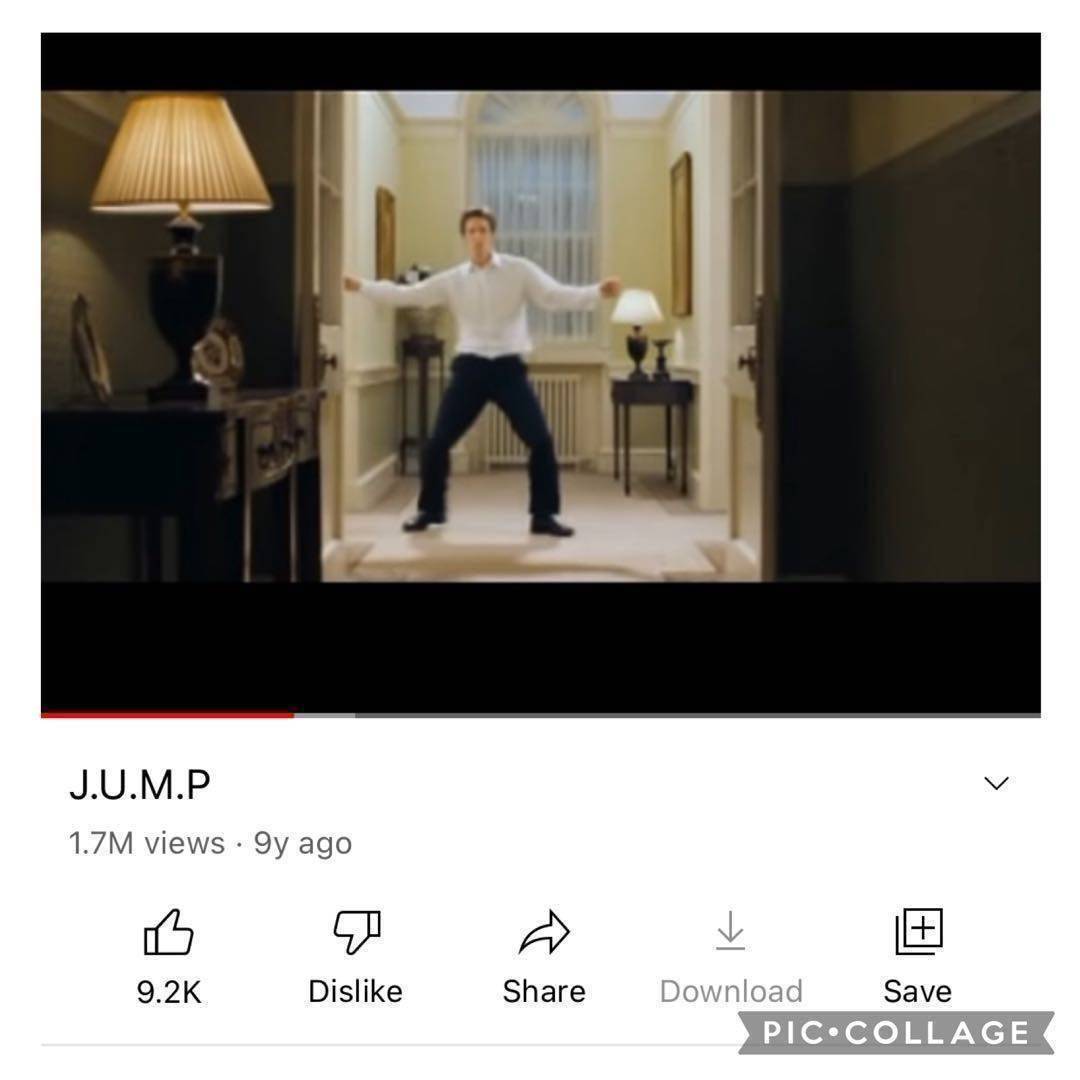The image size is (1080, 1080).
Task: Click the 1.7M views text
Action: point(147,843)
